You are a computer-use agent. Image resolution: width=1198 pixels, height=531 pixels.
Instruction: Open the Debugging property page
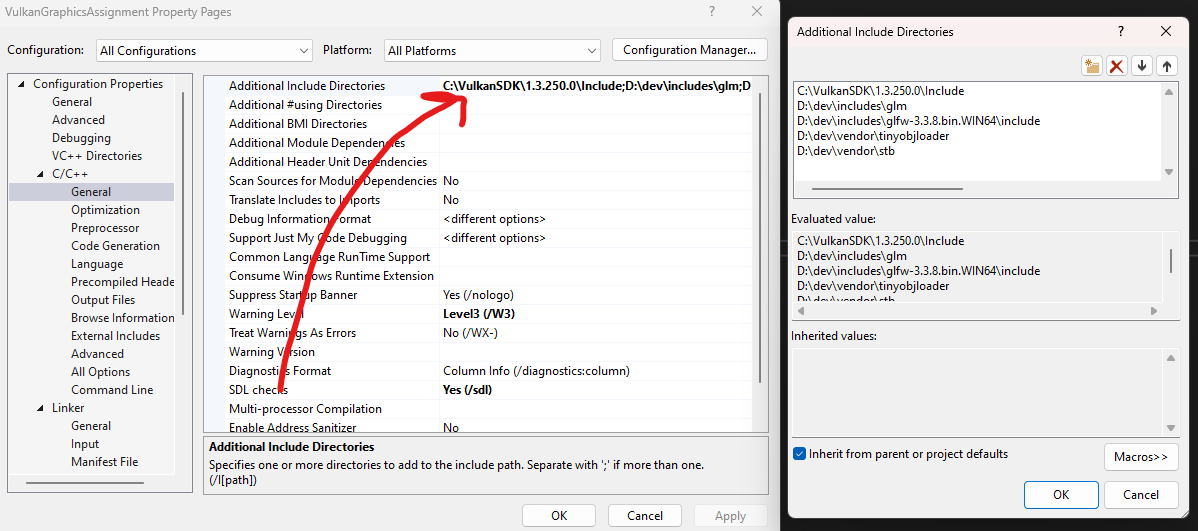click(81, 138)
